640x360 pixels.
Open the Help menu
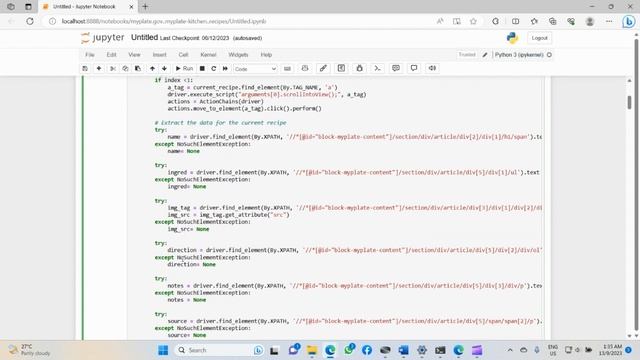(x=266, y=55)
